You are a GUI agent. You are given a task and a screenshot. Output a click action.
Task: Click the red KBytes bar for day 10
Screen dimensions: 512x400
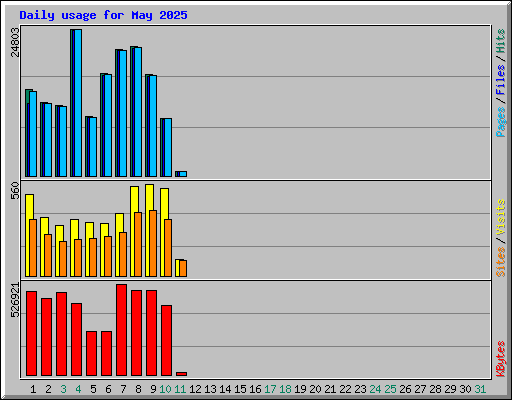click(166, 340)
